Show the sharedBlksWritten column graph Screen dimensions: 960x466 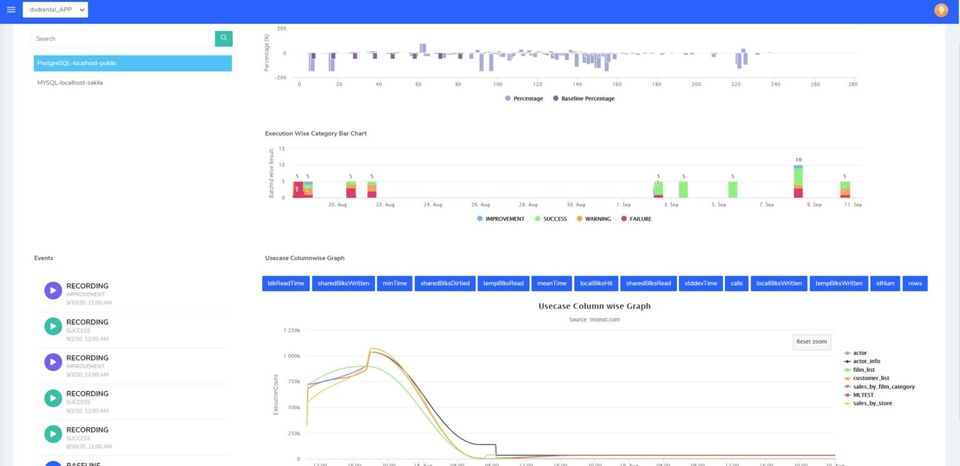(343, 284)
